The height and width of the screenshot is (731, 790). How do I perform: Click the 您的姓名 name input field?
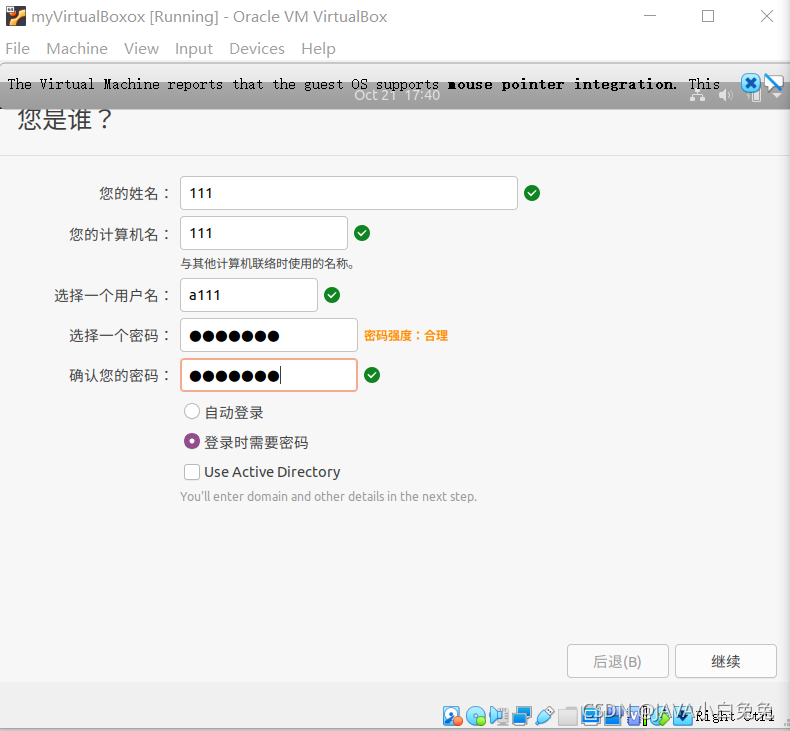349,193
